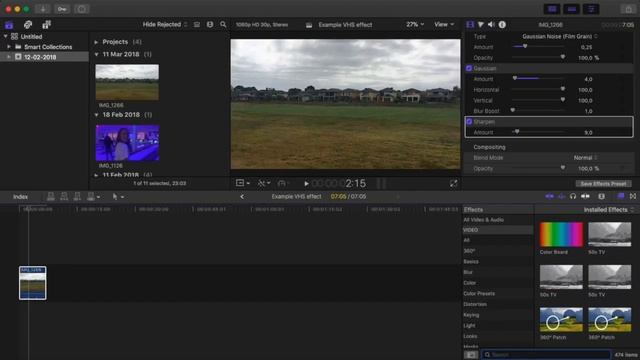Toggle solo headphones icon

(573, 197)
